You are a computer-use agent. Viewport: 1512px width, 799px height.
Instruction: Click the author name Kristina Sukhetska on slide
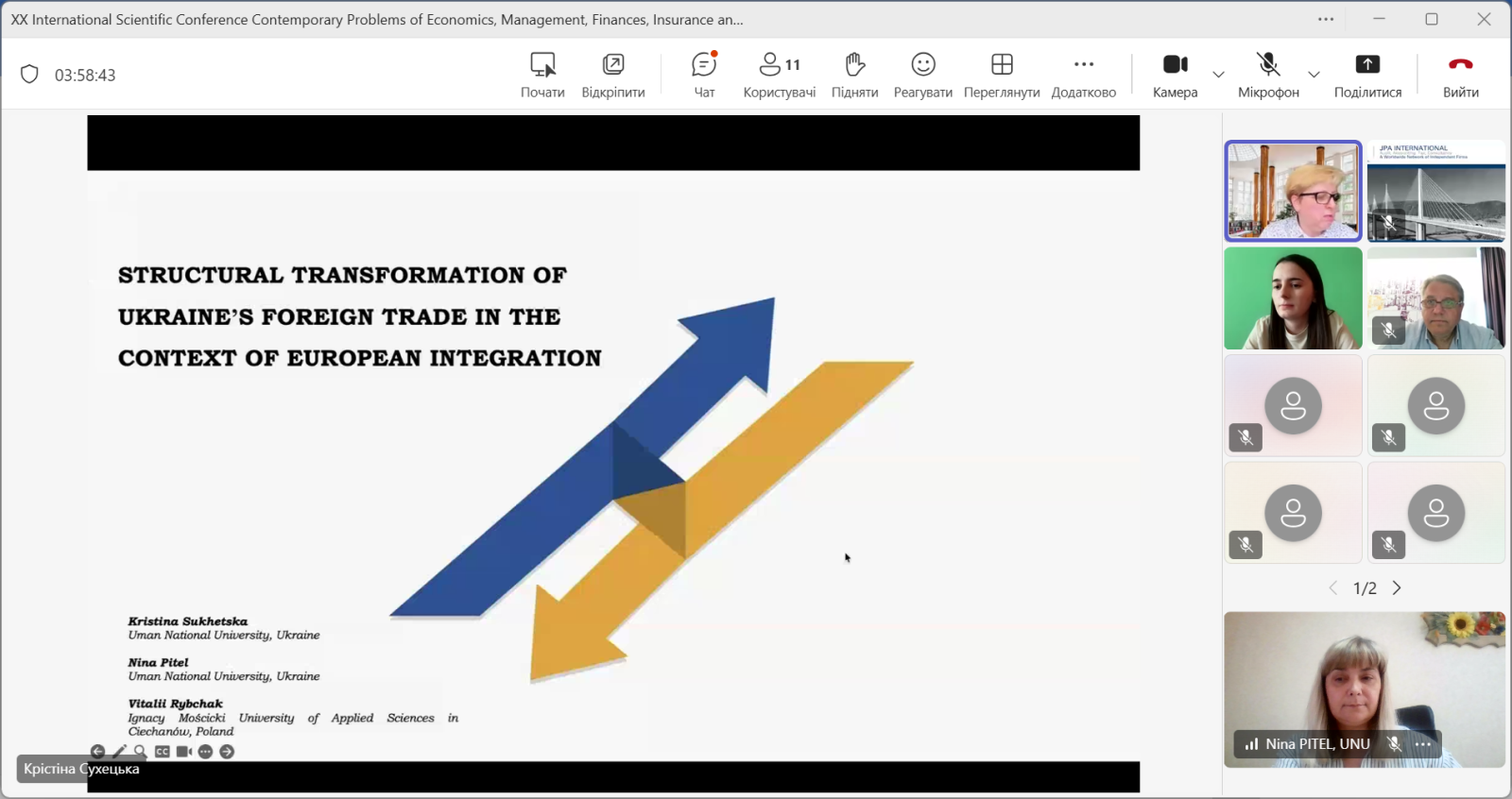tap(188, 621)
